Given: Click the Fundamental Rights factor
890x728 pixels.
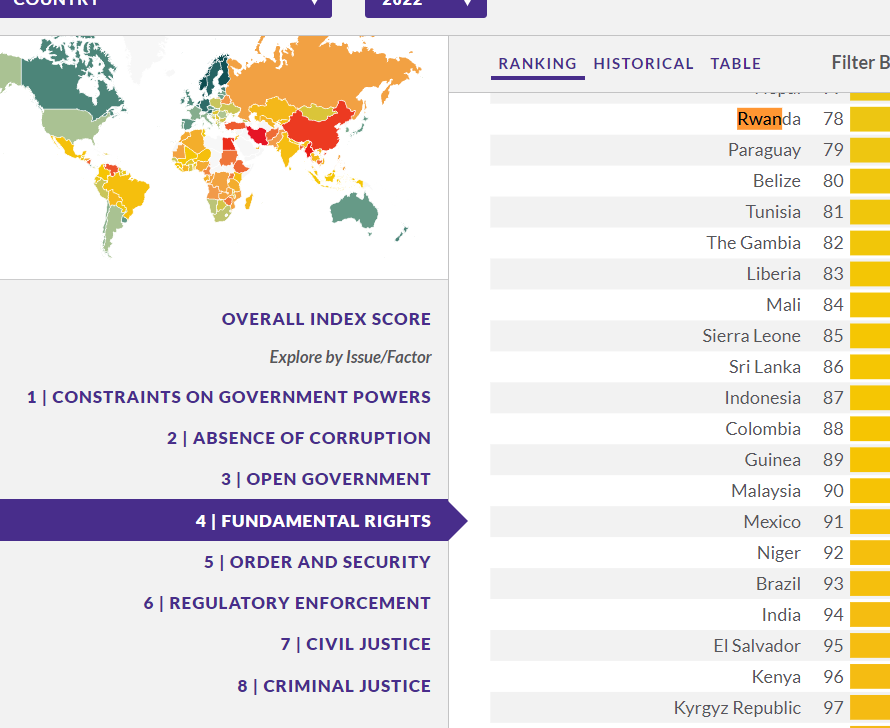Looking at the screenshot, I should coord(313,521).
